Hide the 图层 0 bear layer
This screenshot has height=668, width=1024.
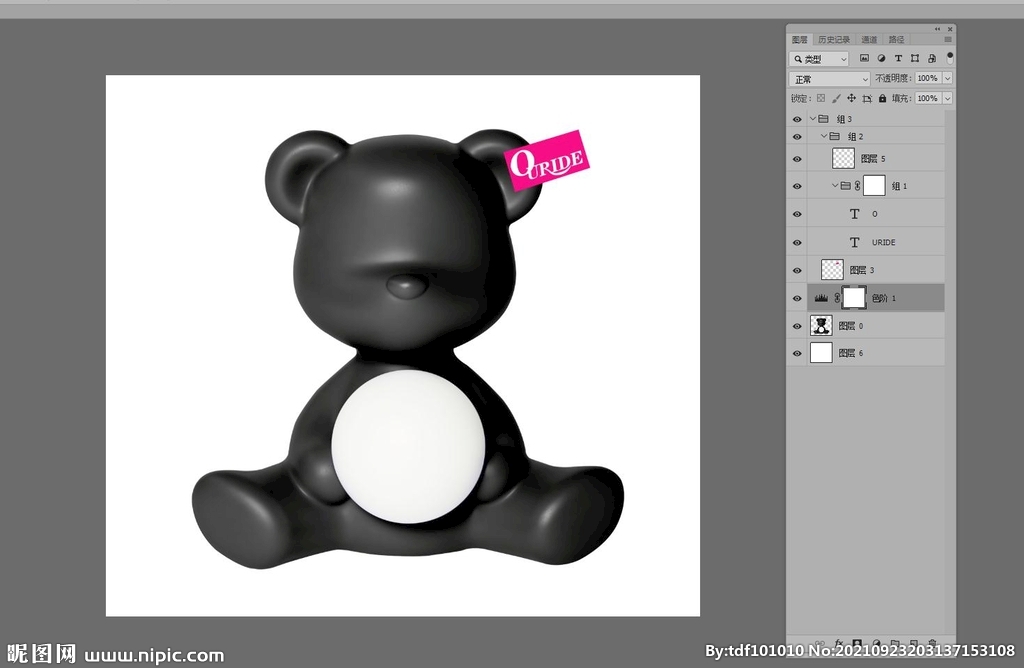(x=797, y=326)
